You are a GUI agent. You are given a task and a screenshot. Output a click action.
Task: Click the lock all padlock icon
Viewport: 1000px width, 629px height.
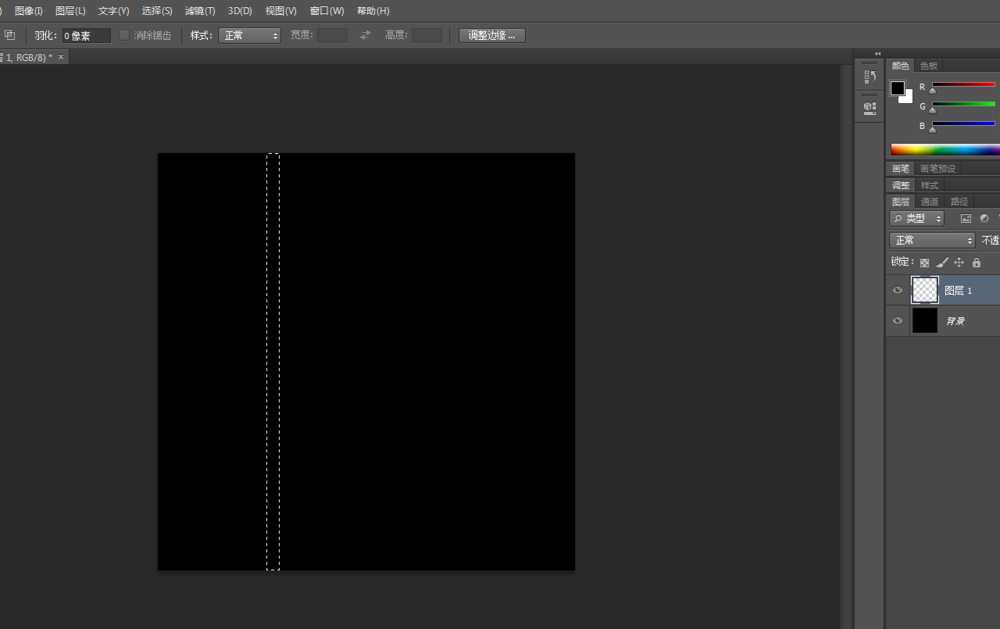pos(976,262)
